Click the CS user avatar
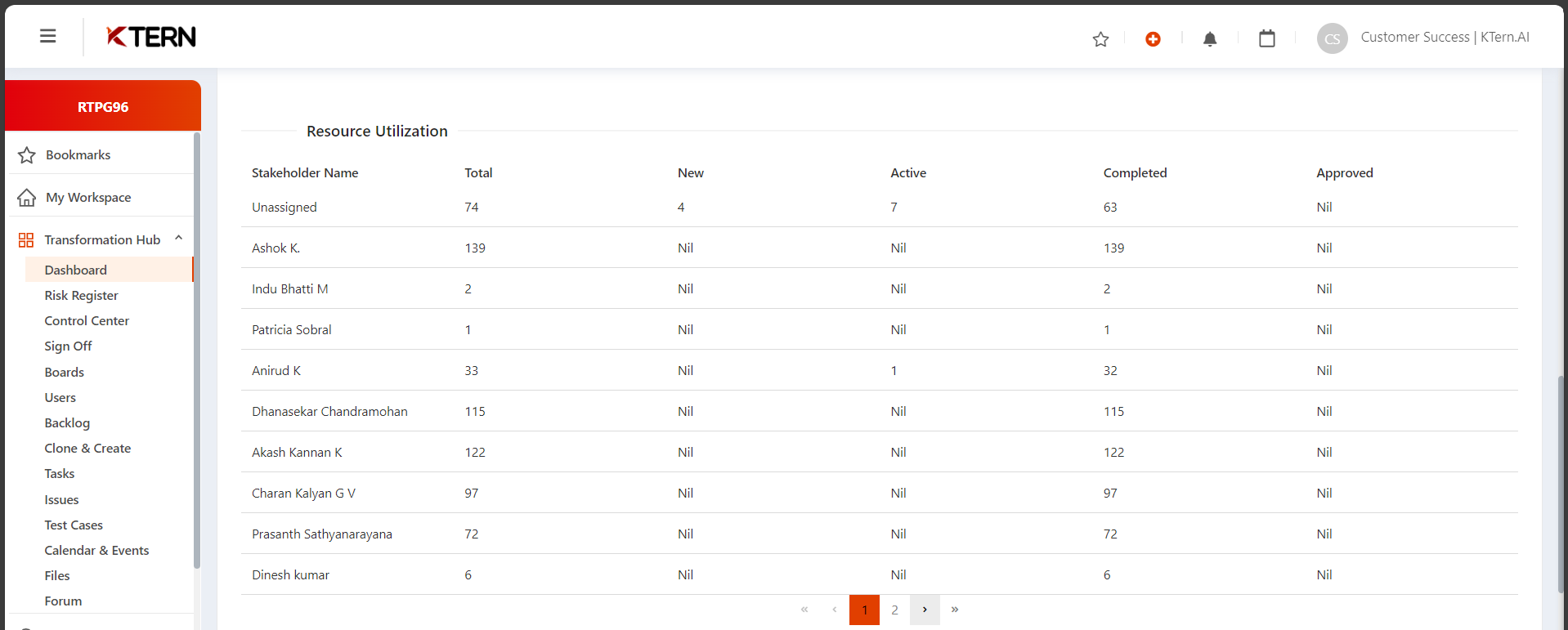Image resolution: width=1568 pixels, height=630 pixels. click(1333, 38)
